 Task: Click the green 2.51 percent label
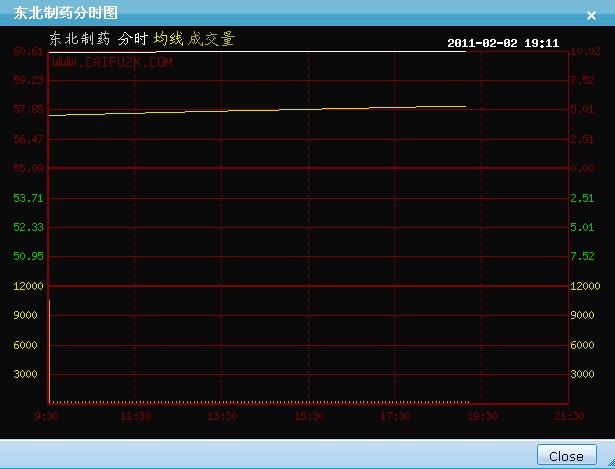(582, 198)
